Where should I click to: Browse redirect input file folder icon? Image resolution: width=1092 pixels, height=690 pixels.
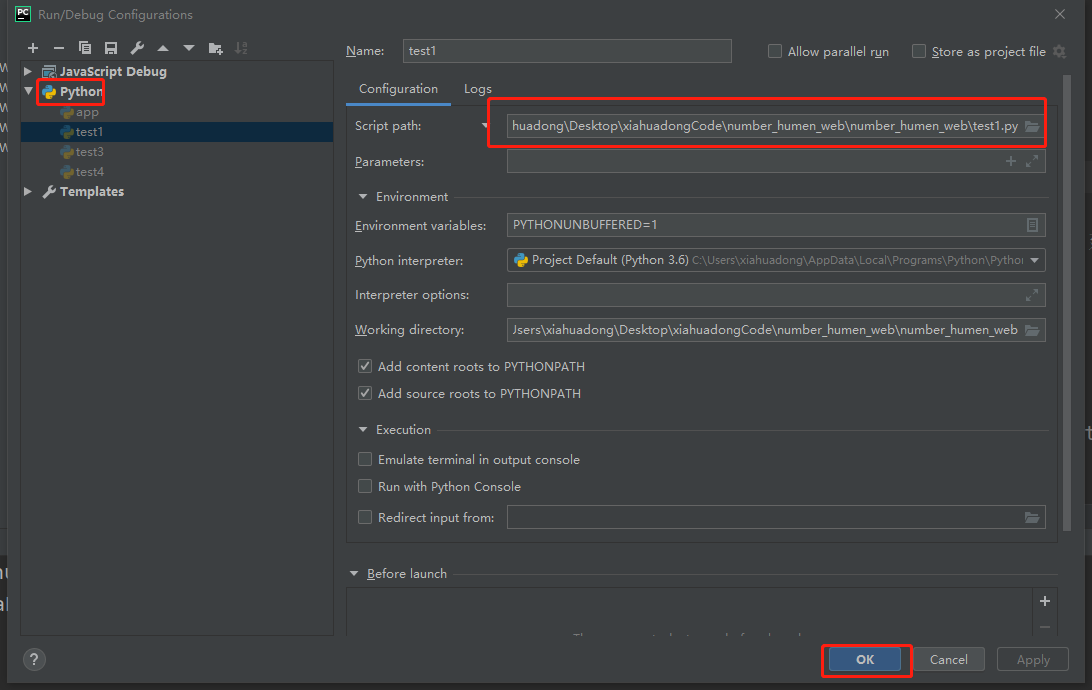coord(1032,517)
